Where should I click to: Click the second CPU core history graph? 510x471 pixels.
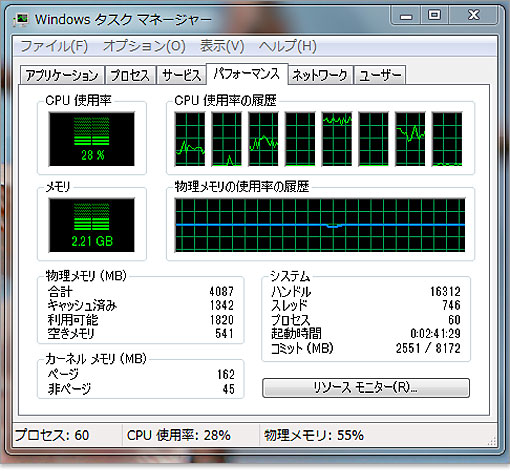[227, 139]
